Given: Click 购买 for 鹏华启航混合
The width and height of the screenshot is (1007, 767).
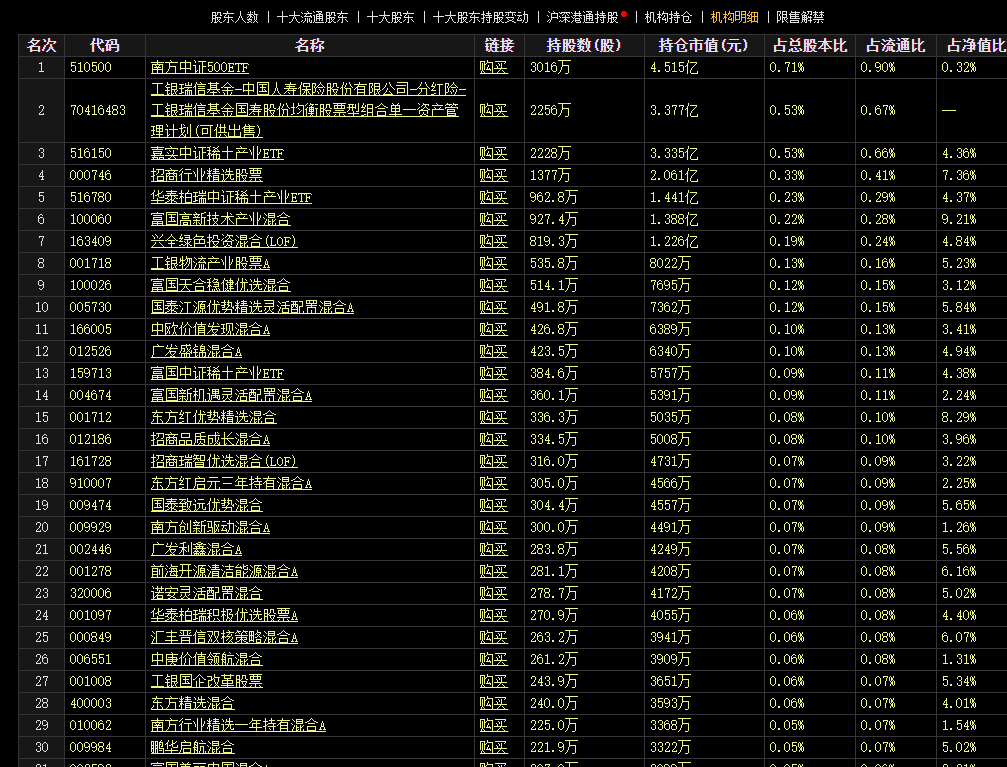Looking at the screenshot, I should coord(494,747).
